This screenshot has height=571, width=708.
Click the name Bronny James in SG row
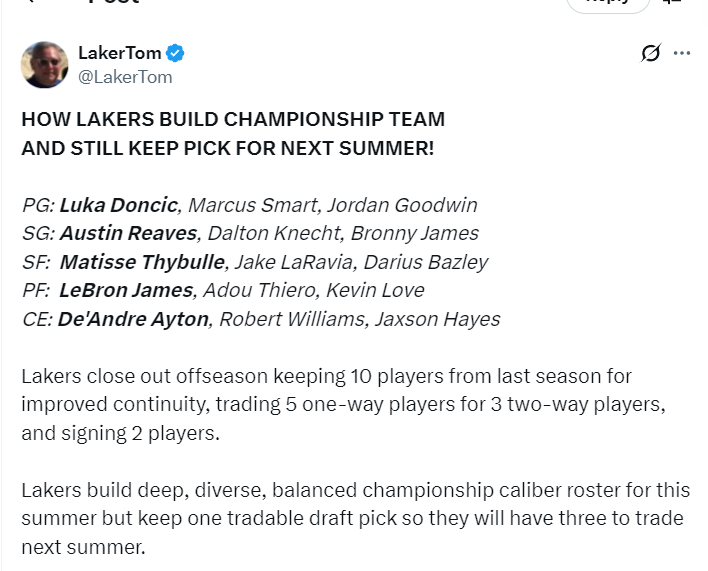coord(415,233)
